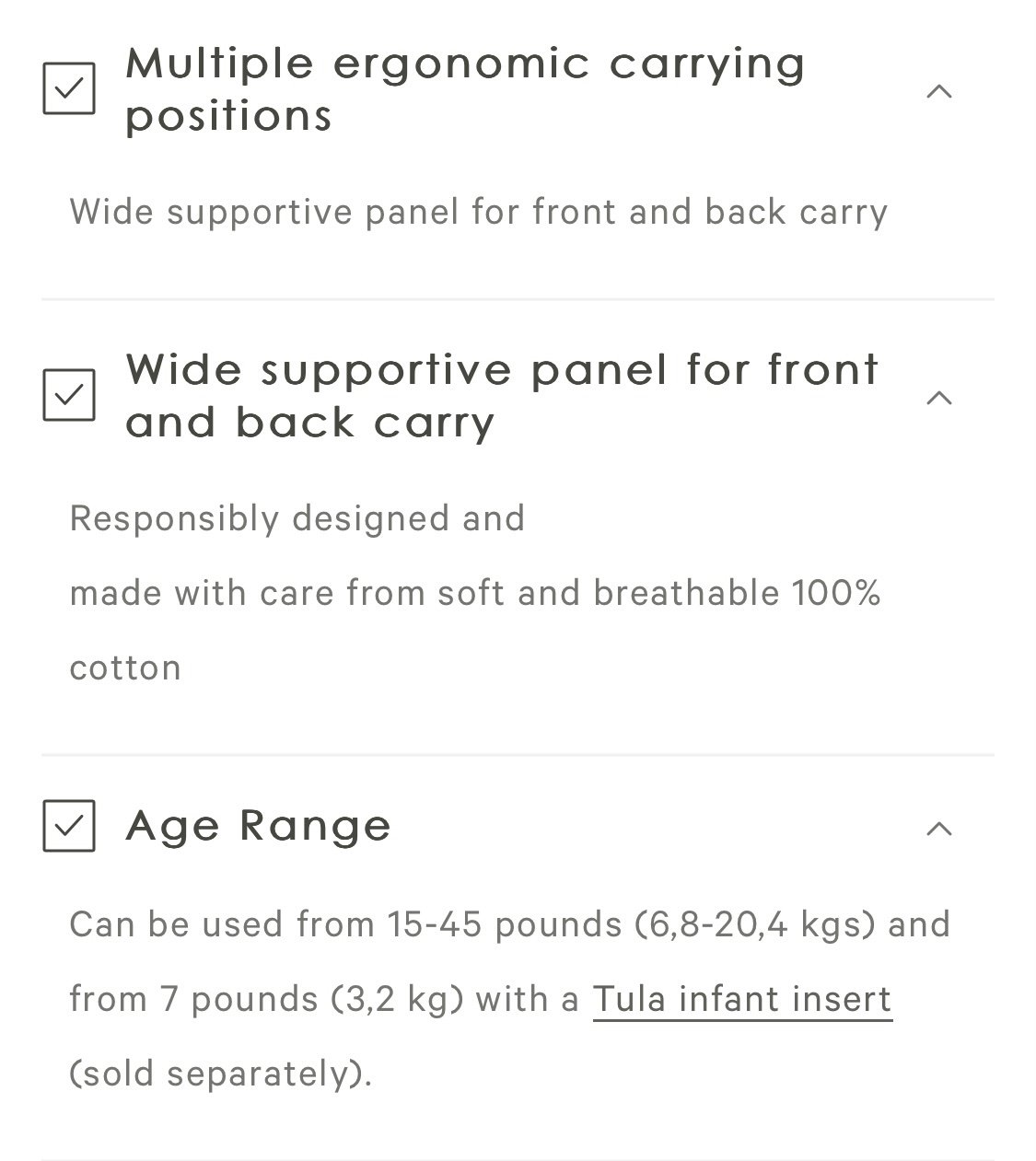1036x1161 pixels.
Task: Click the "(sold separately)." text
Action: tap(221, 1074)
